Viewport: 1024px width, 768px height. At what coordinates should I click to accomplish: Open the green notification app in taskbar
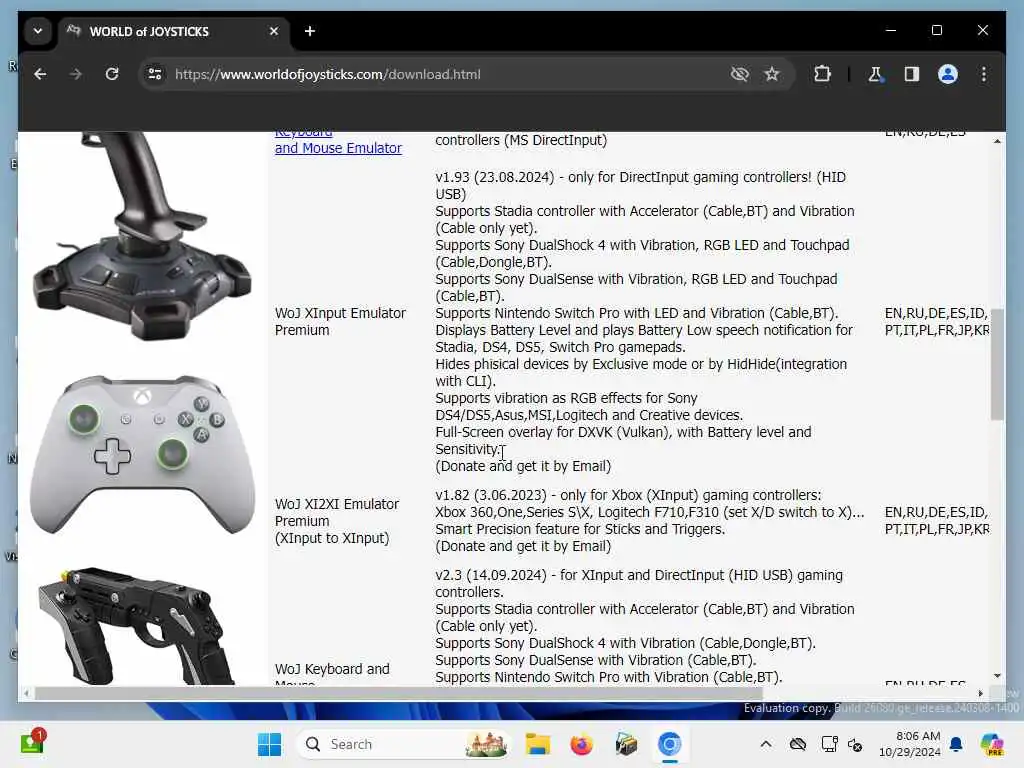(31, 743)
